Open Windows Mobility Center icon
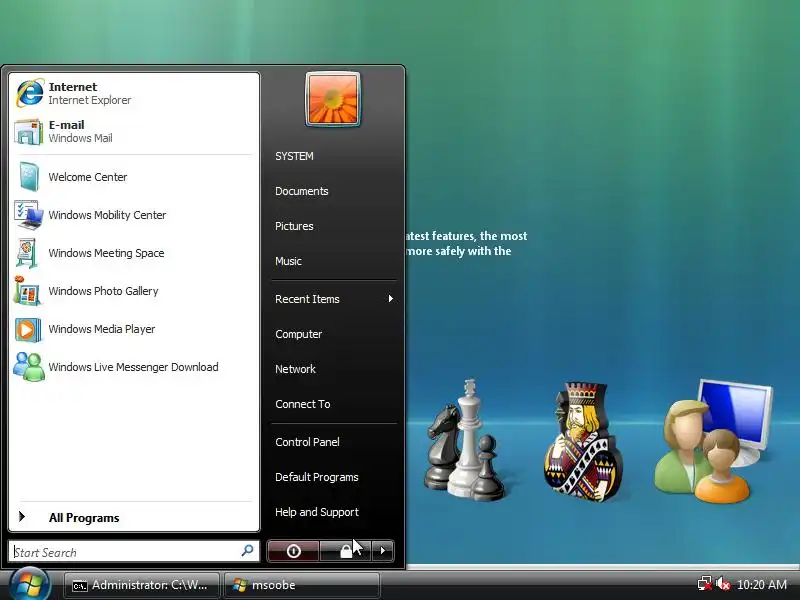This screenshot has width=800, height=600. 29,215
